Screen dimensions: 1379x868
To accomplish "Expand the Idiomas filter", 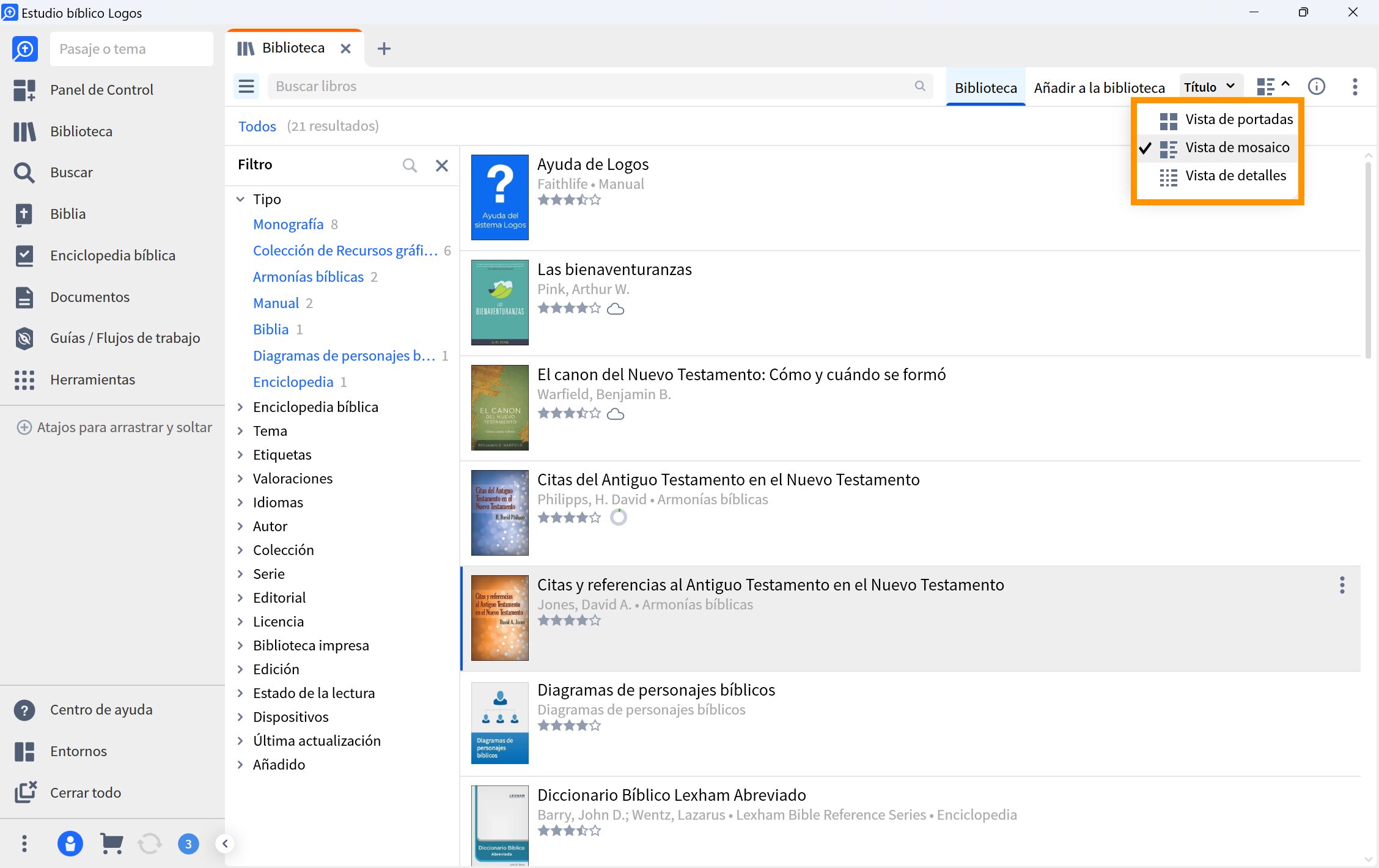I will click(240, 502).
